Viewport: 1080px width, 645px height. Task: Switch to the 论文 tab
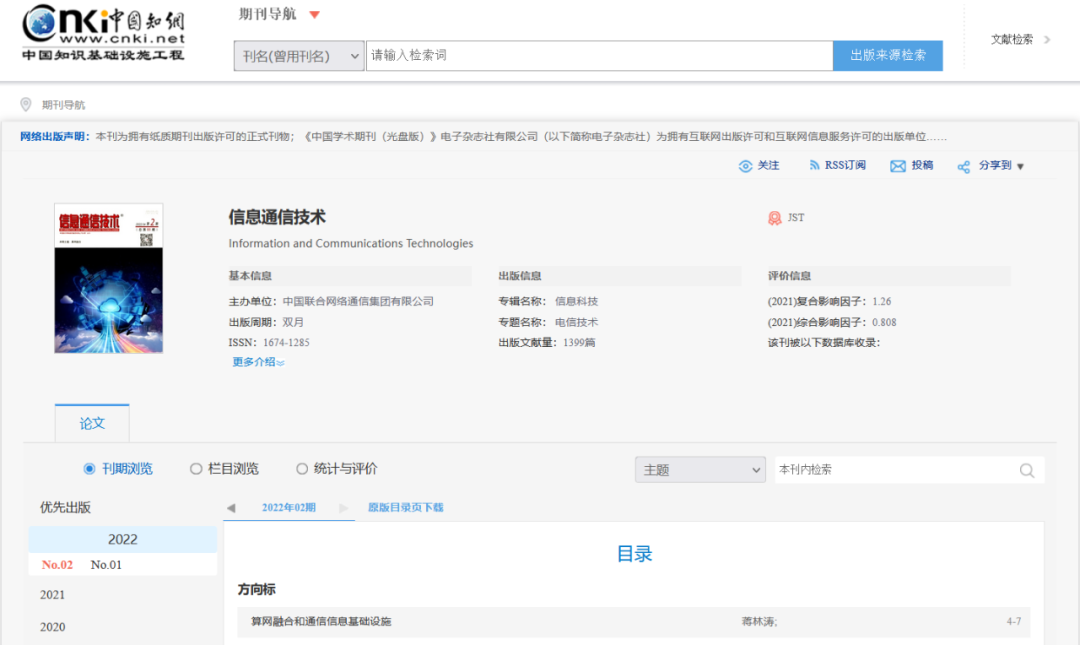click(92, 423)
